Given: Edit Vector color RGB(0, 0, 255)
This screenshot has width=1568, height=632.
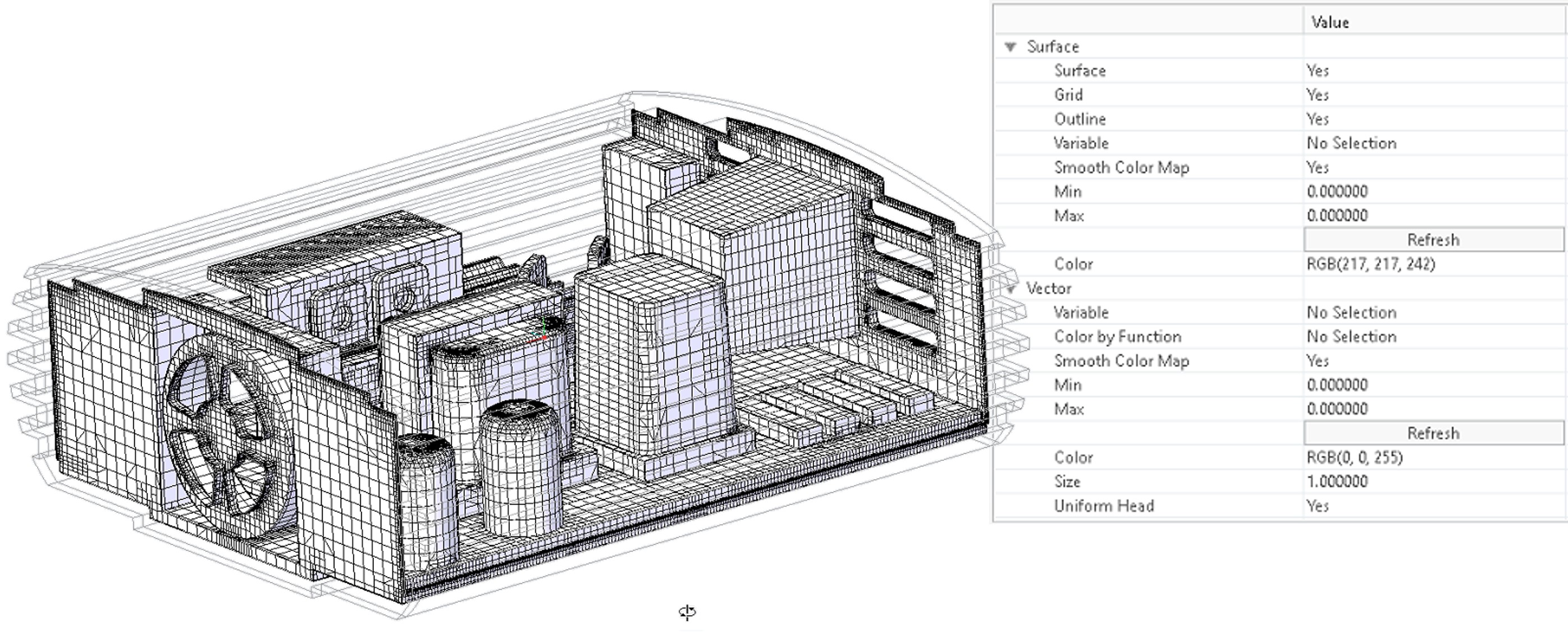Looking at the screenshot, I should [1355, 457].
